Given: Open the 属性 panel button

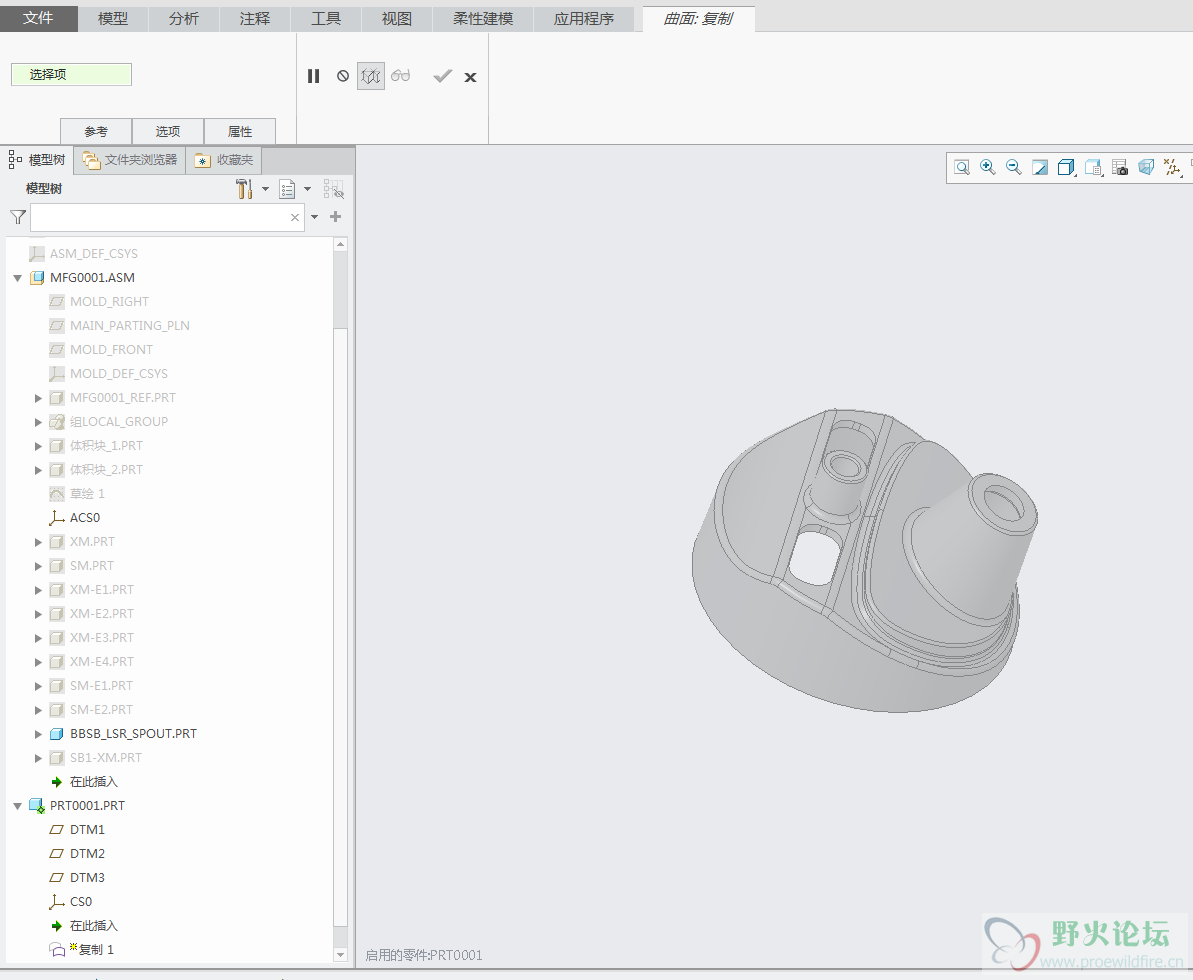Looking at the screenshot, I should point(240,131).
